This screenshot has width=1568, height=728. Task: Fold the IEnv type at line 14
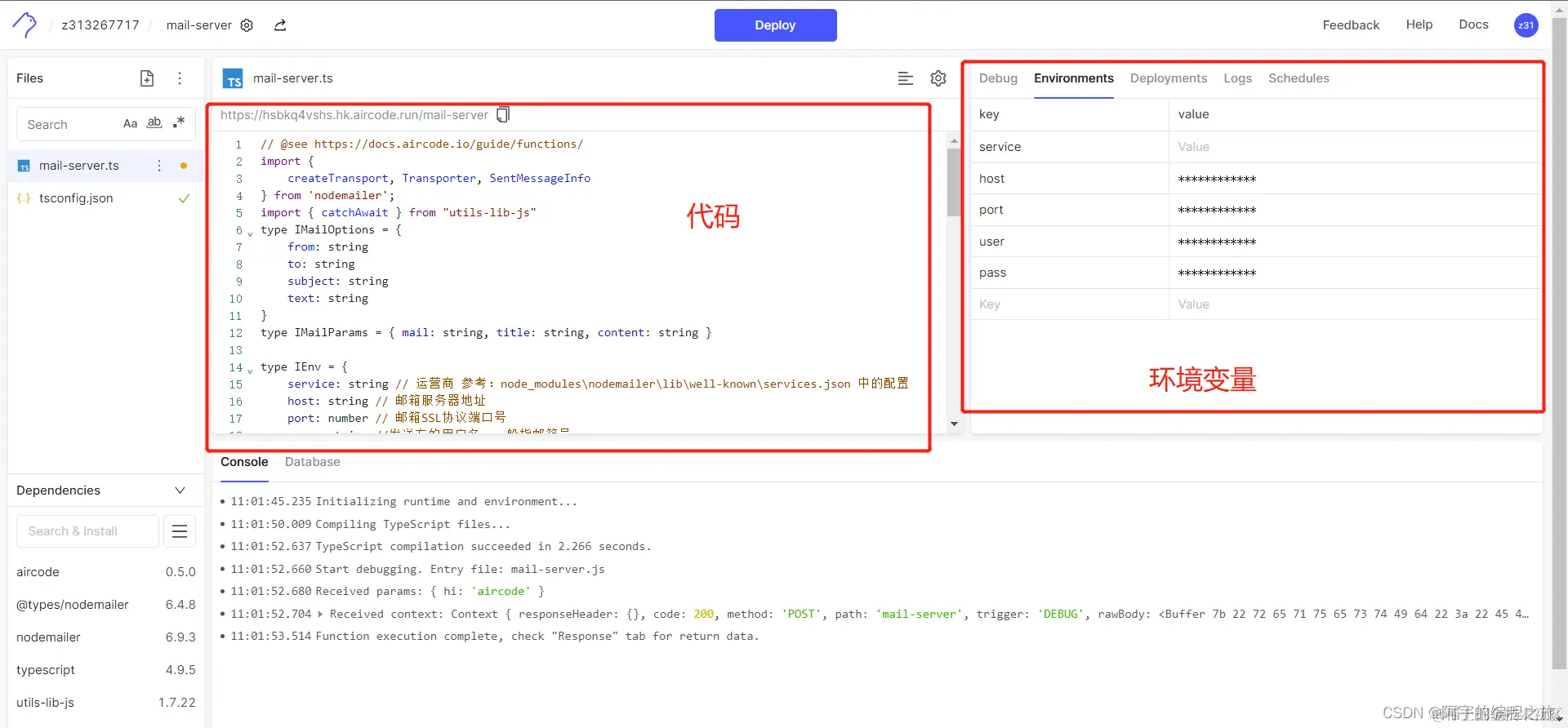tap(250, 371)
